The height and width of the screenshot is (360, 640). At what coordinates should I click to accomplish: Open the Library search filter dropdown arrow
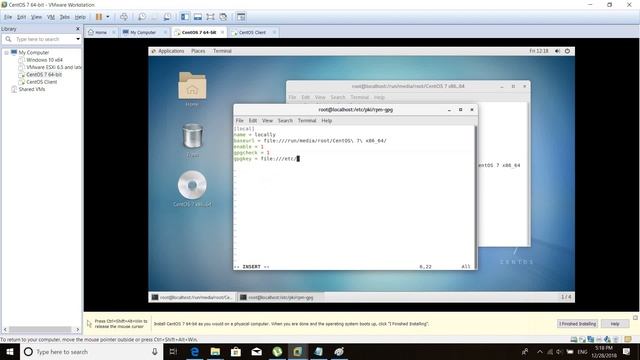point(78,39)
